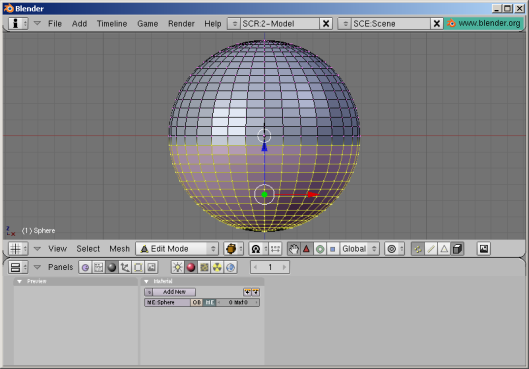Show the World buttons globe icon
This screenshot has width=529, height=369.
point(230,267)
